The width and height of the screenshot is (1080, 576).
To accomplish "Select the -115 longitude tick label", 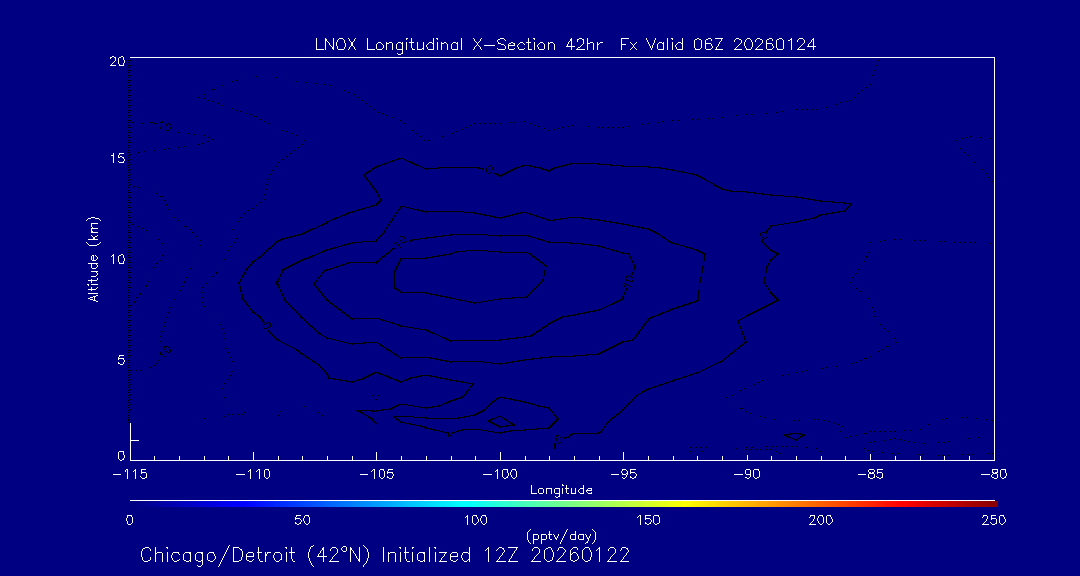I will click(x=130, y=474).
